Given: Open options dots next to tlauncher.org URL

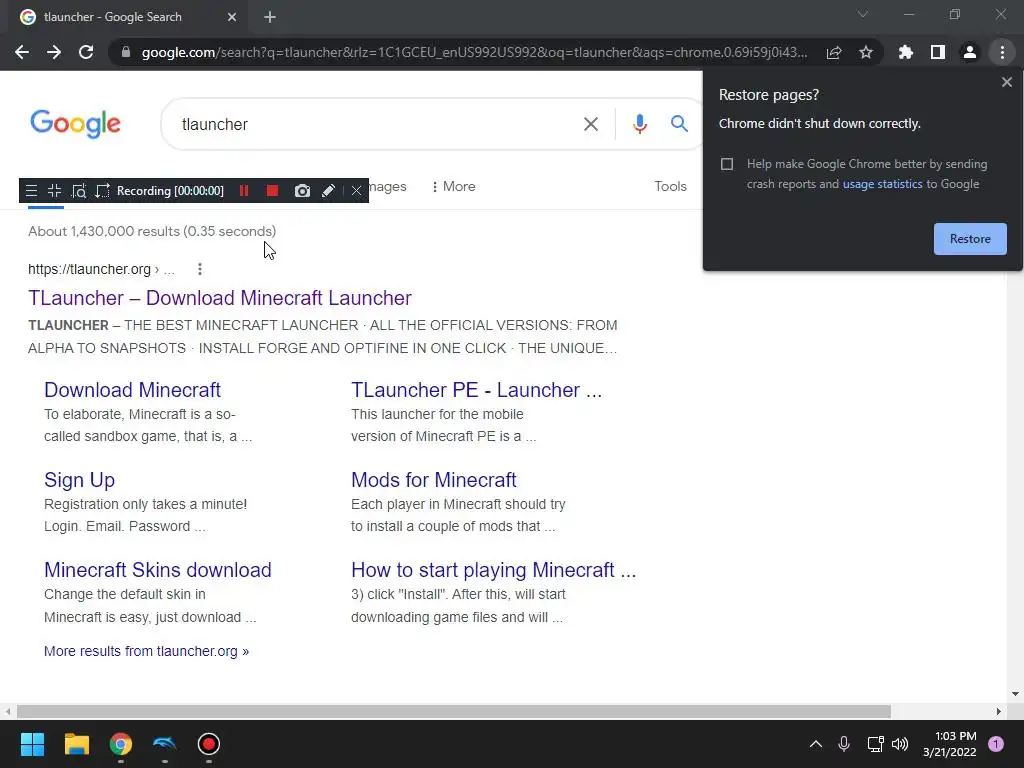Looking at the screenshot, I should [200, 269].
